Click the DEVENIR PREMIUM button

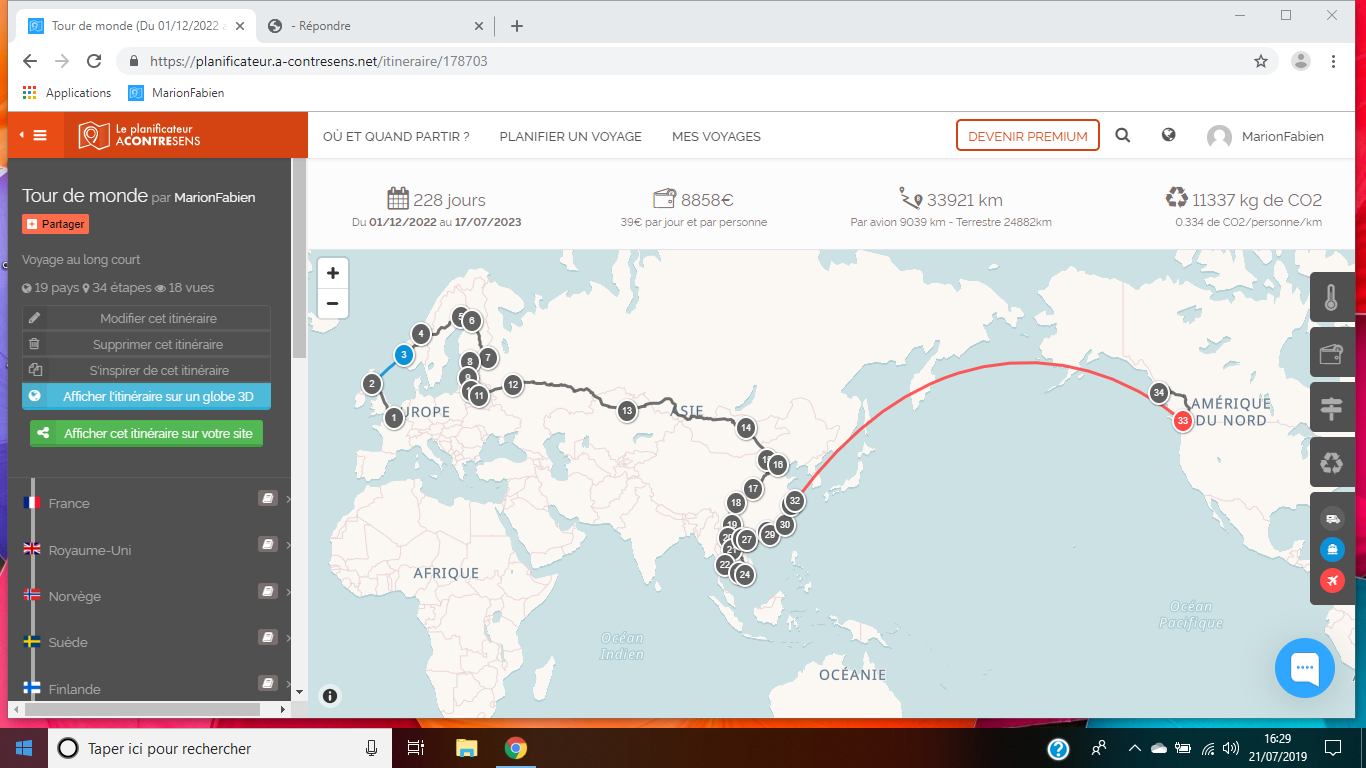pos(1027,136)
